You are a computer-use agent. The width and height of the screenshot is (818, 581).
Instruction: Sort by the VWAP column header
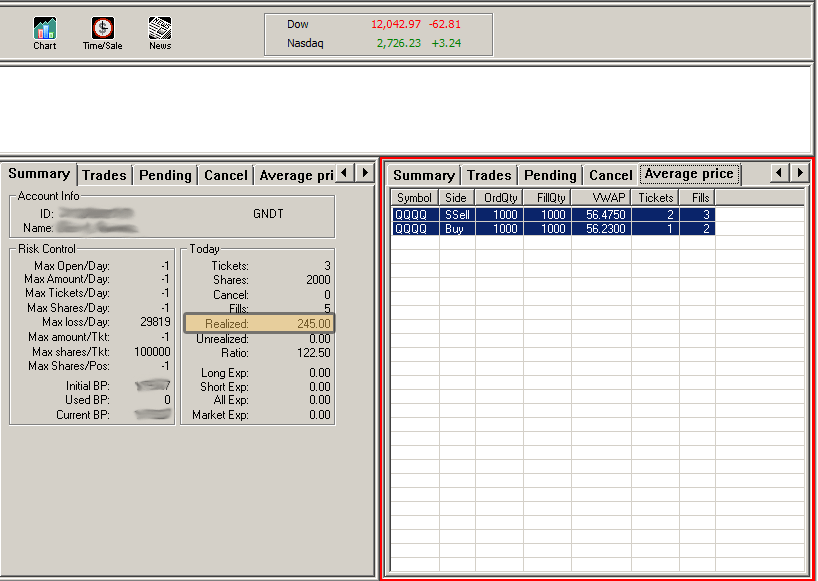coord(607,198)
